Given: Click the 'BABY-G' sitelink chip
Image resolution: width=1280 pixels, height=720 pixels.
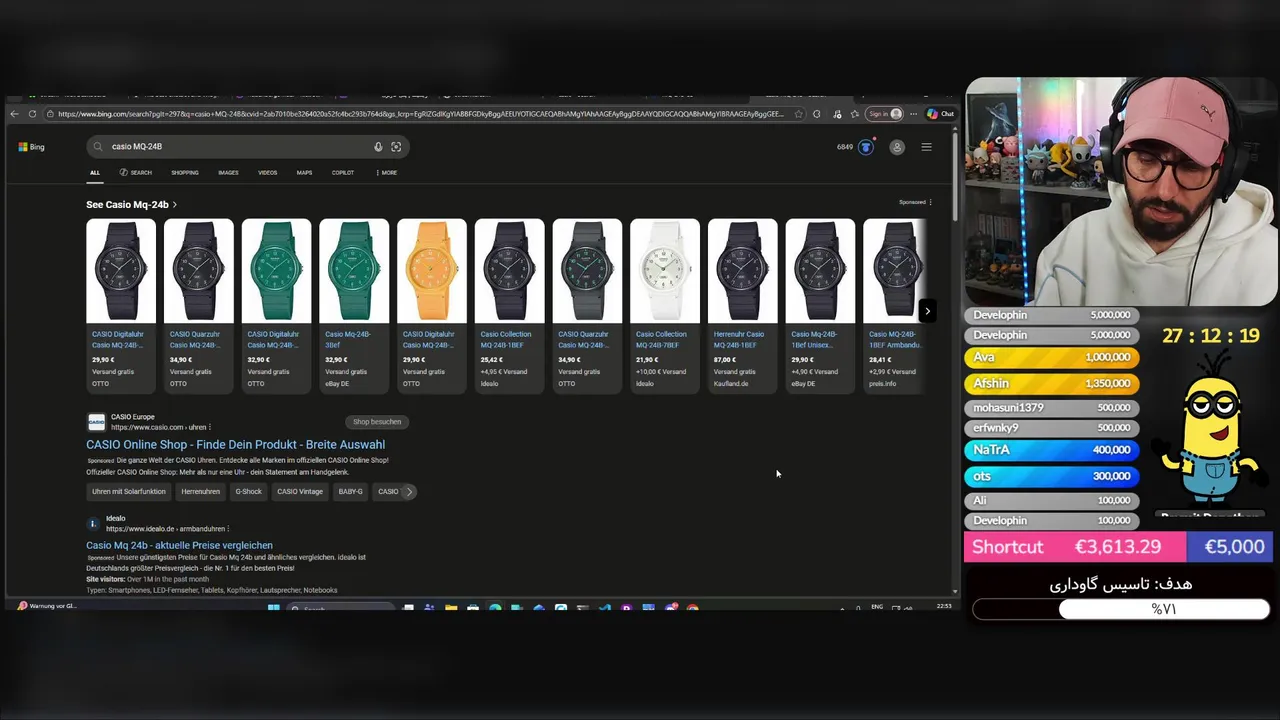Looking at the screenshot, I should [x=350, y=492].
